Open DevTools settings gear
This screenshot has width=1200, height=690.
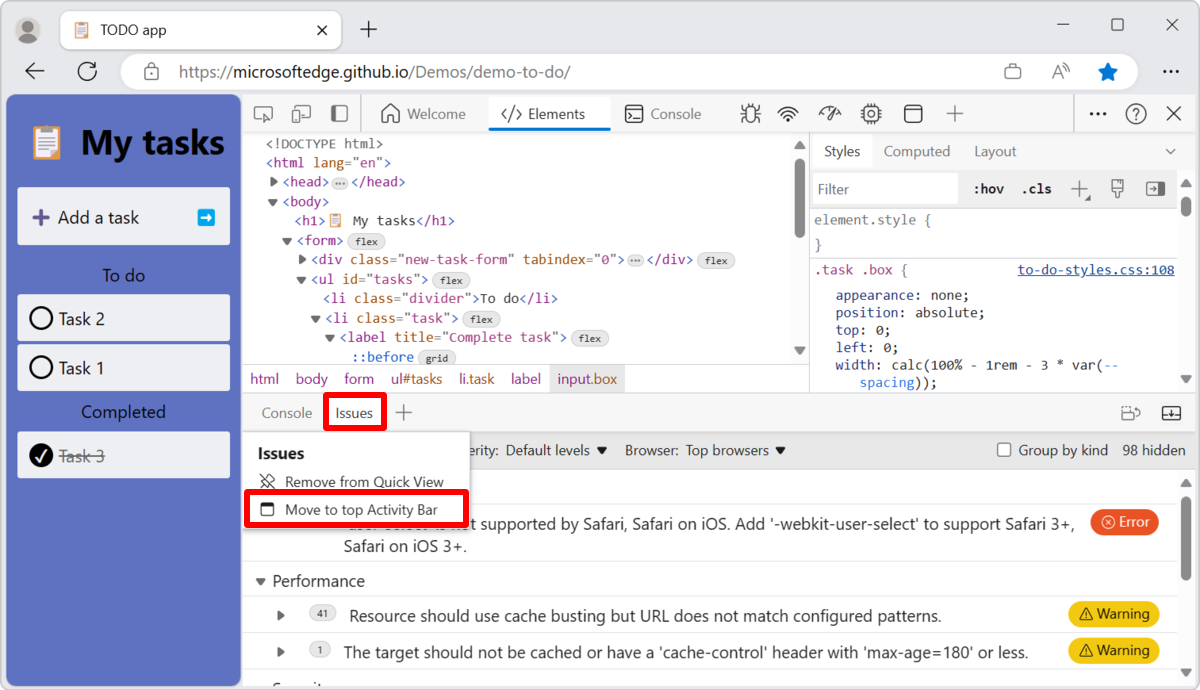(x=871, y=114)
